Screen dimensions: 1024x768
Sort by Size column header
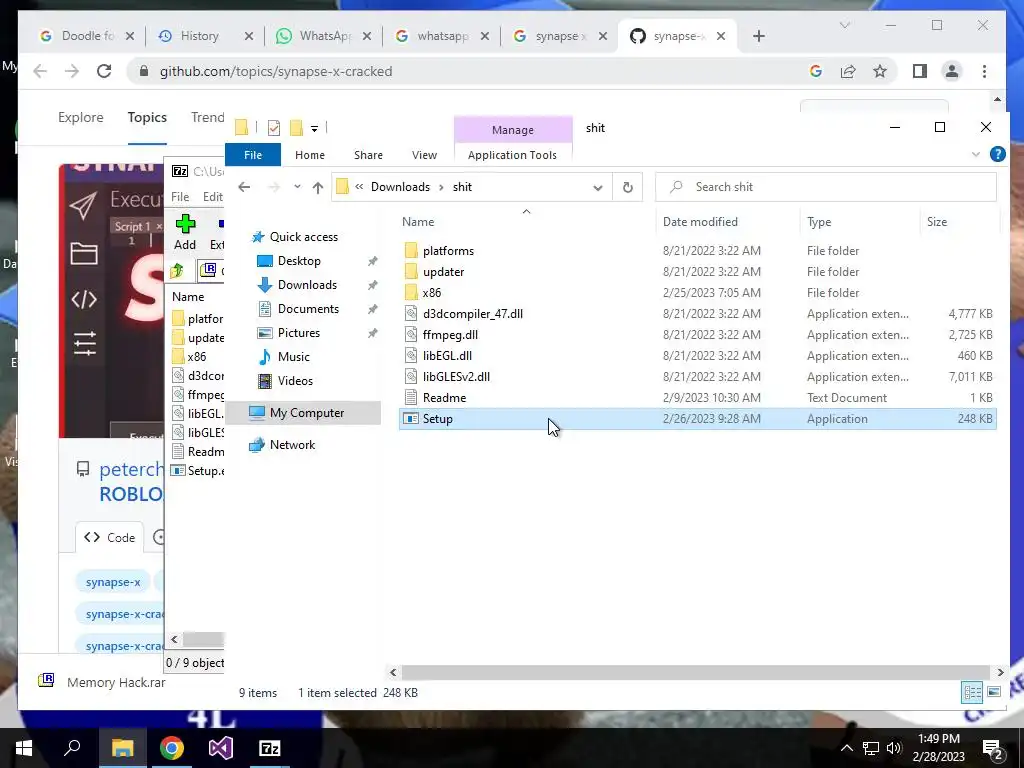936,222
